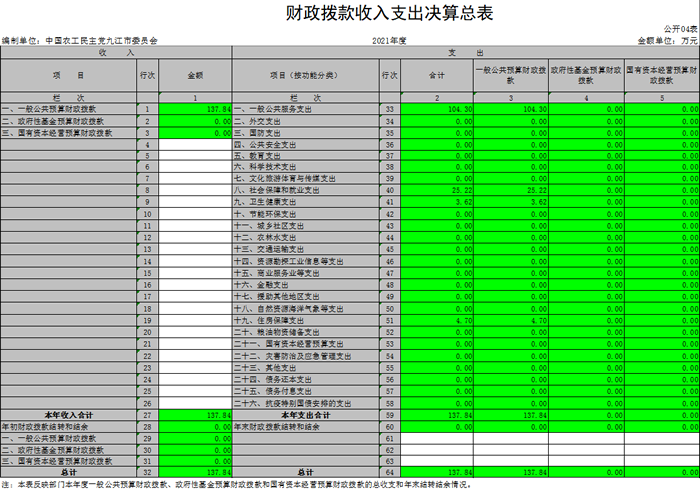This screenshot has height=492, width=700.
Task: Select the 编制单位 organization name text
Action: 102,41
